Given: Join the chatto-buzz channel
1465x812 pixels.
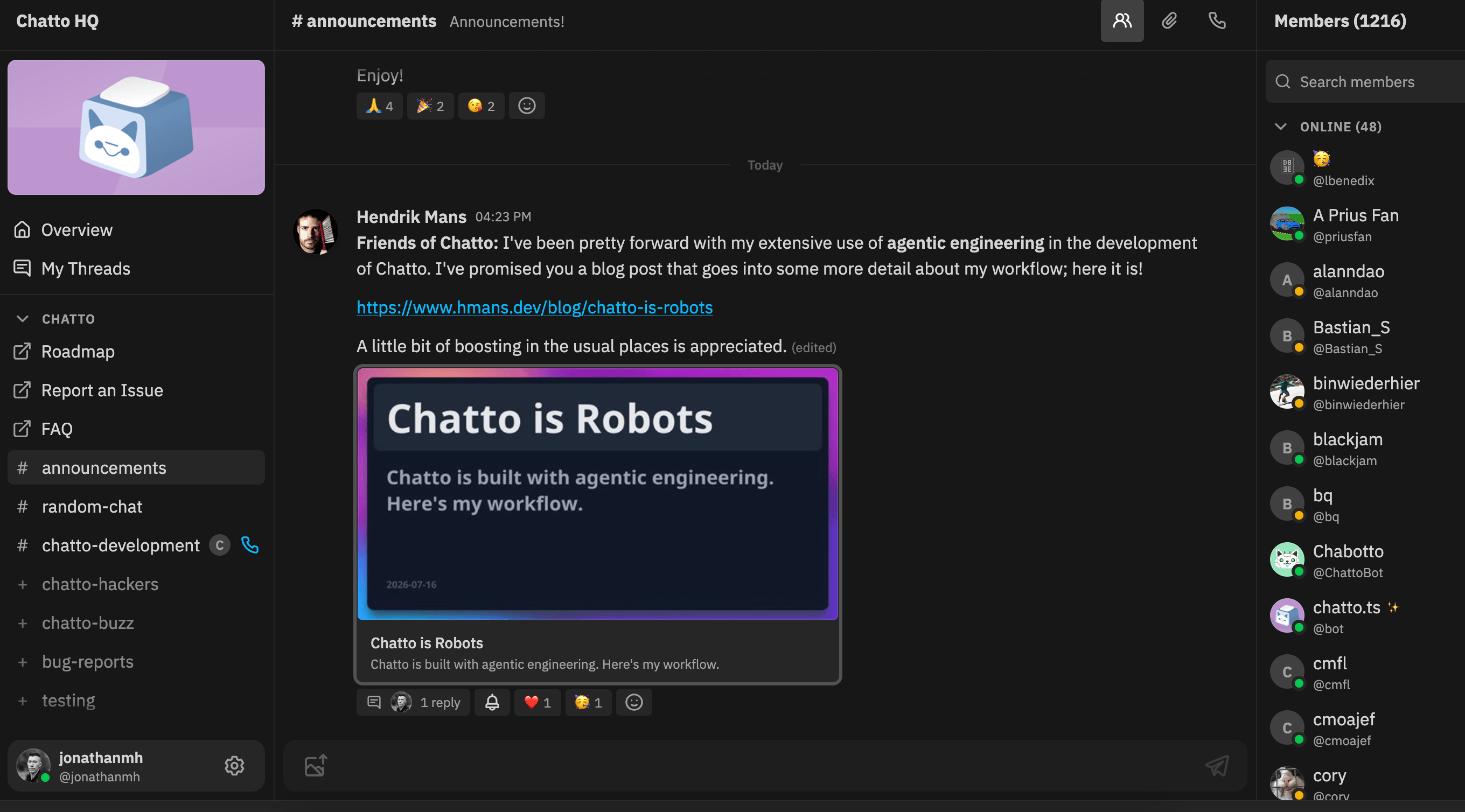Looking at the screenshot, I should [136, 622].
